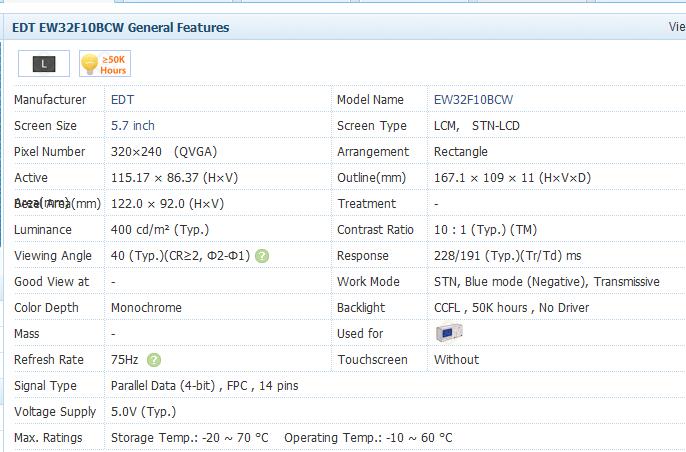The height and width of the screenshot is (452, 686).
Task: Click the Model Name row label
Action: (370, 100)
